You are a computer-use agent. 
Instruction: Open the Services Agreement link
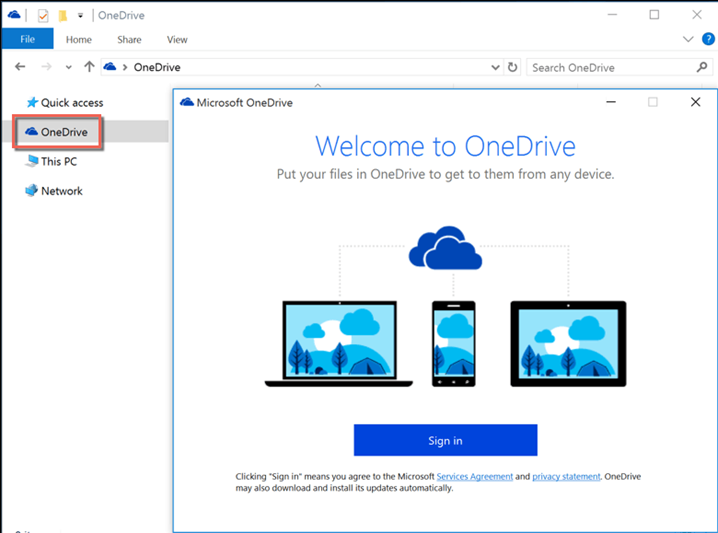click(x=474, y=477)
